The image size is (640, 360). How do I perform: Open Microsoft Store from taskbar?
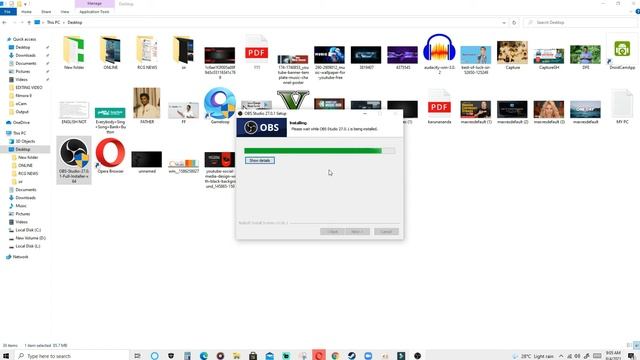[x=253, y=356]
